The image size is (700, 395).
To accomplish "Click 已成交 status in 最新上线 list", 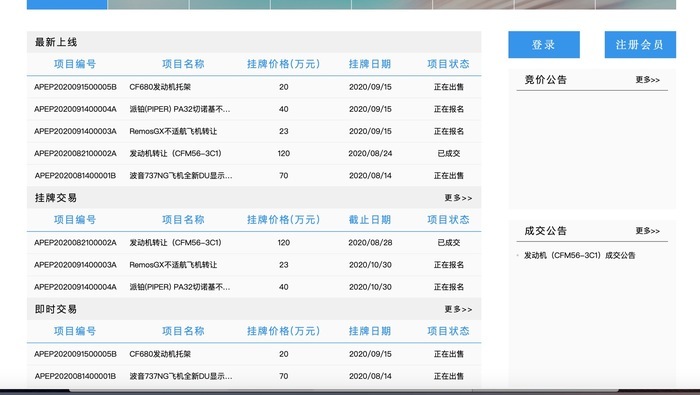I will click(449, 154).
